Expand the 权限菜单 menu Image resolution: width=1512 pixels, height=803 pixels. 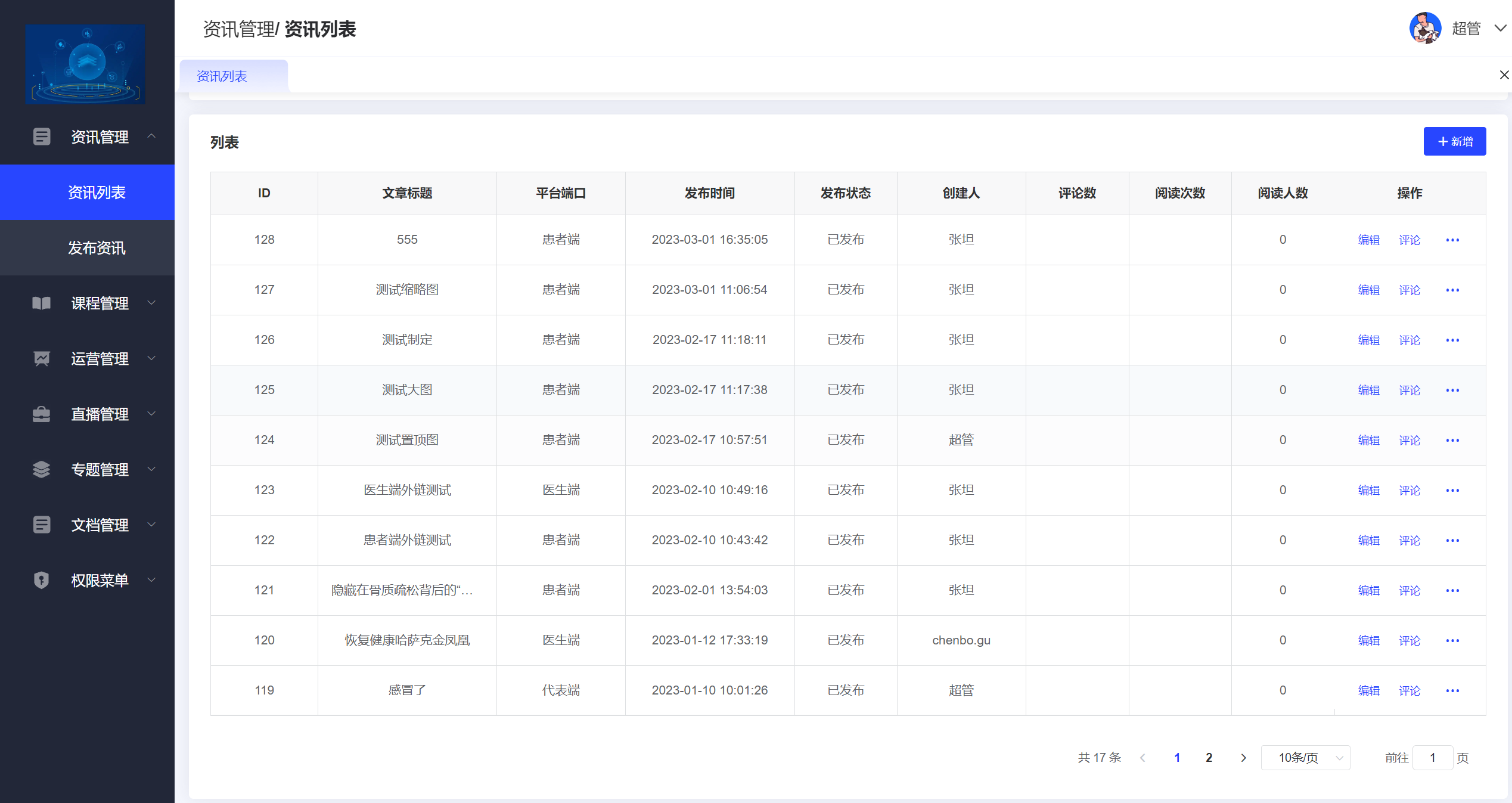(x=151, y=580)
